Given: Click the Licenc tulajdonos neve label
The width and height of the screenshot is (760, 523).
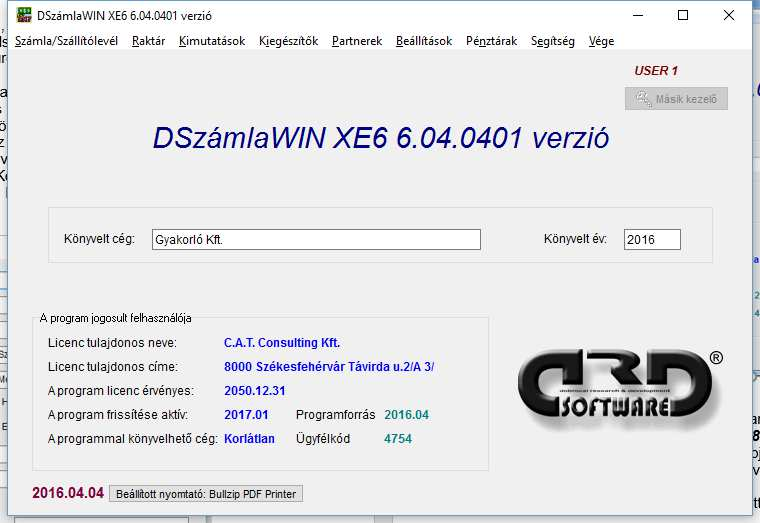Looking at the screenshot, I should (x=112, y=343).
